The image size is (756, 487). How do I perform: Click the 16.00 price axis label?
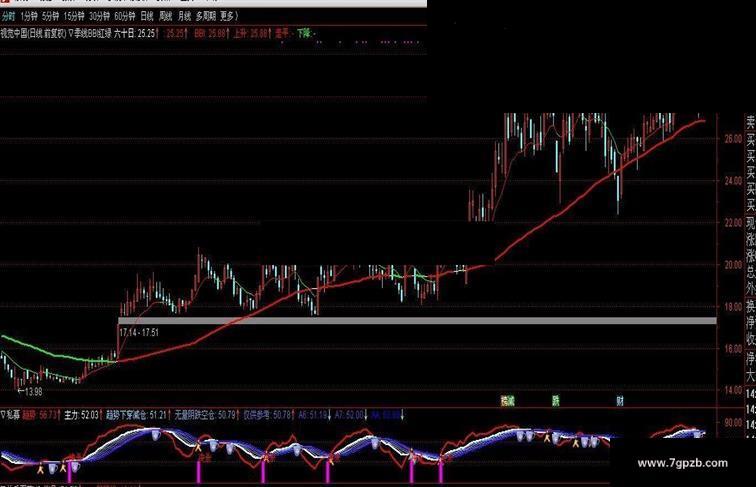pyautogui.click(x=733, y=349)
